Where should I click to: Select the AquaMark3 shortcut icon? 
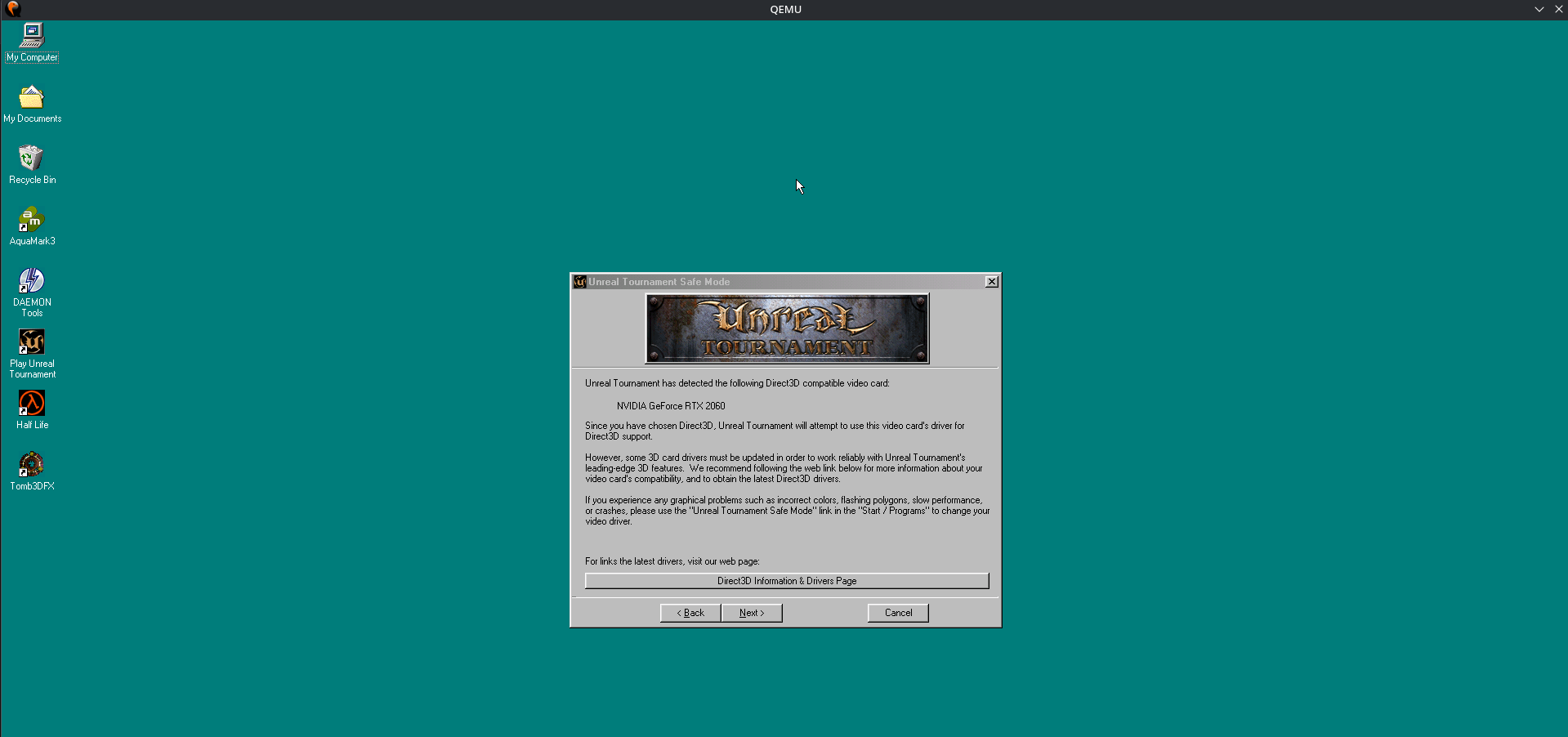32,220
